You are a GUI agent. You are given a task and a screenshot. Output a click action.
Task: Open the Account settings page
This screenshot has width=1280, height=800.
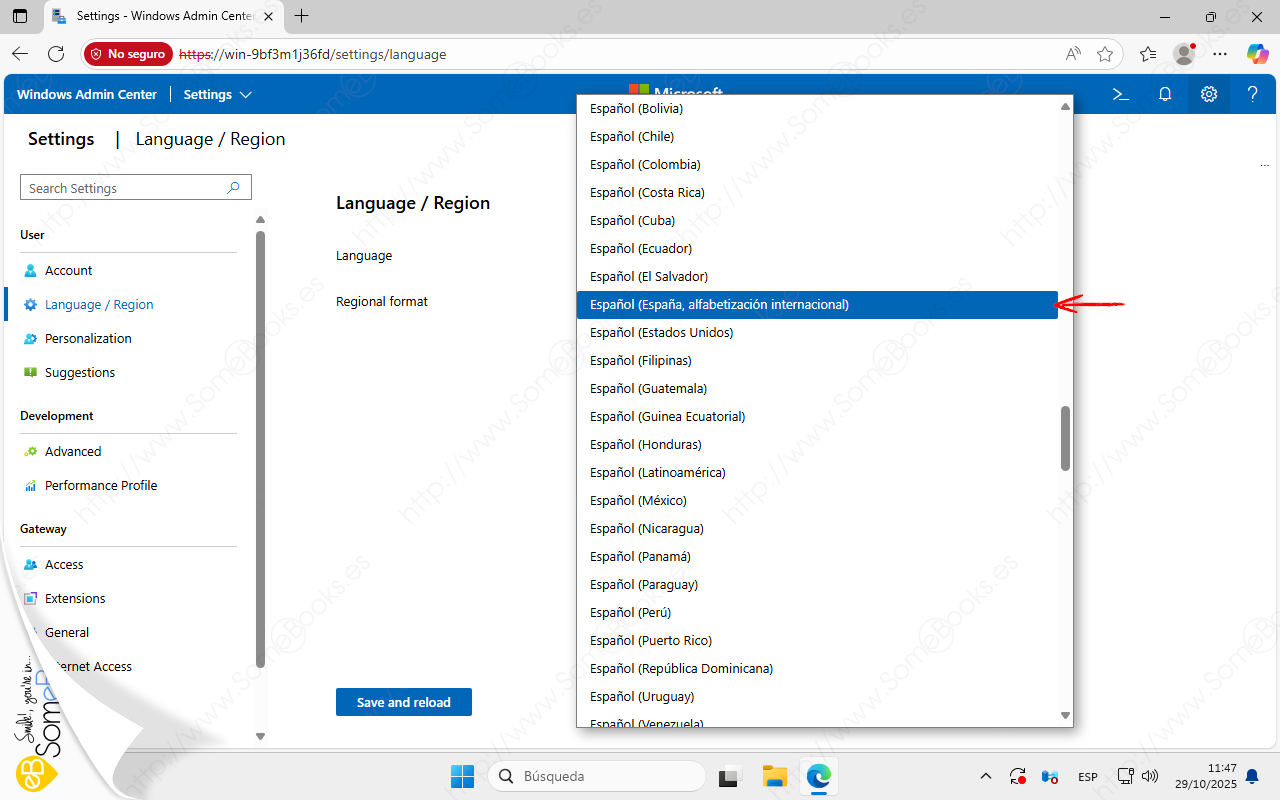click(68, 270)
